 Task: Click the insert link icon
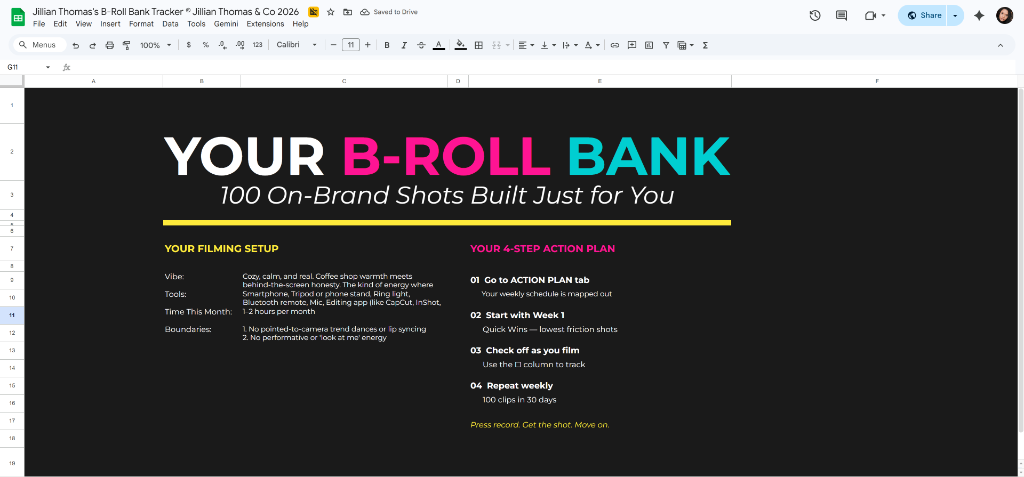615,45
